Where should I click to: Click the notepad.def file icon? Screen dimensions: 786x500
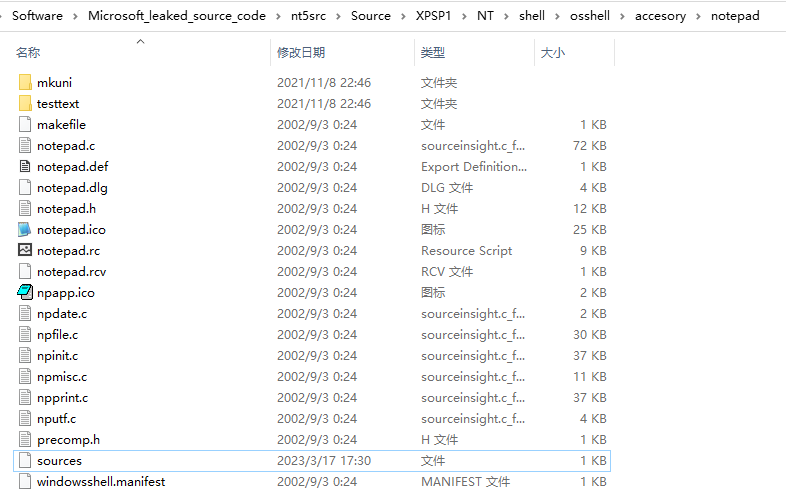coord(25,166)
